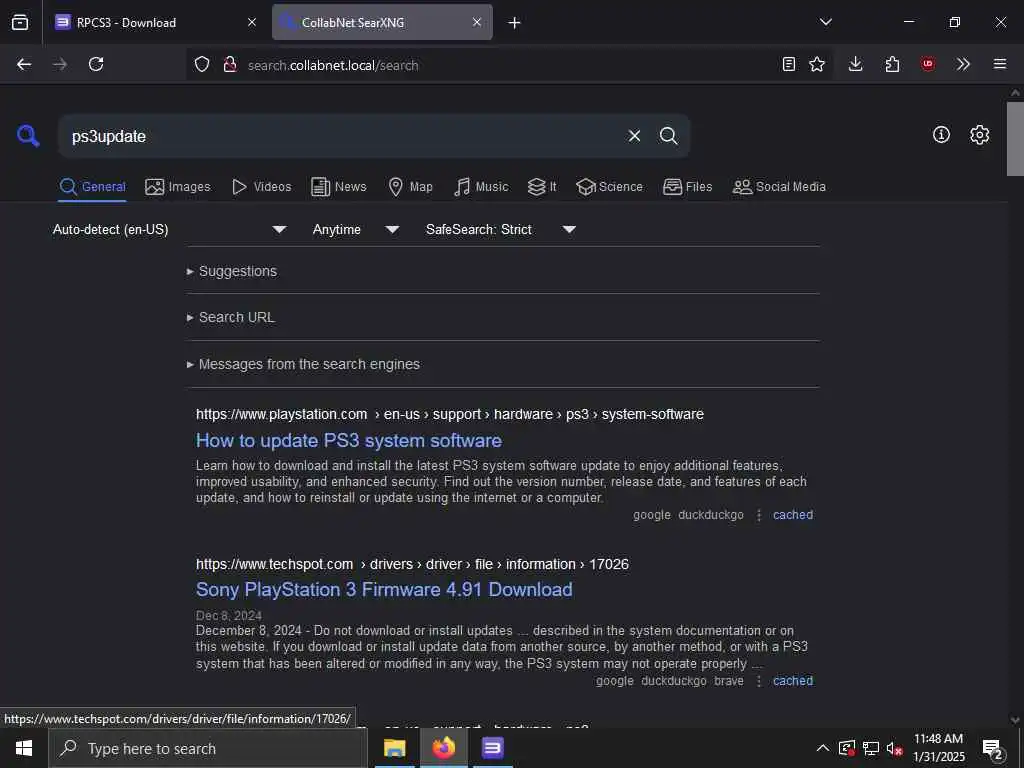
Task: Open network status tray icon
Action: tap(871, 748)
